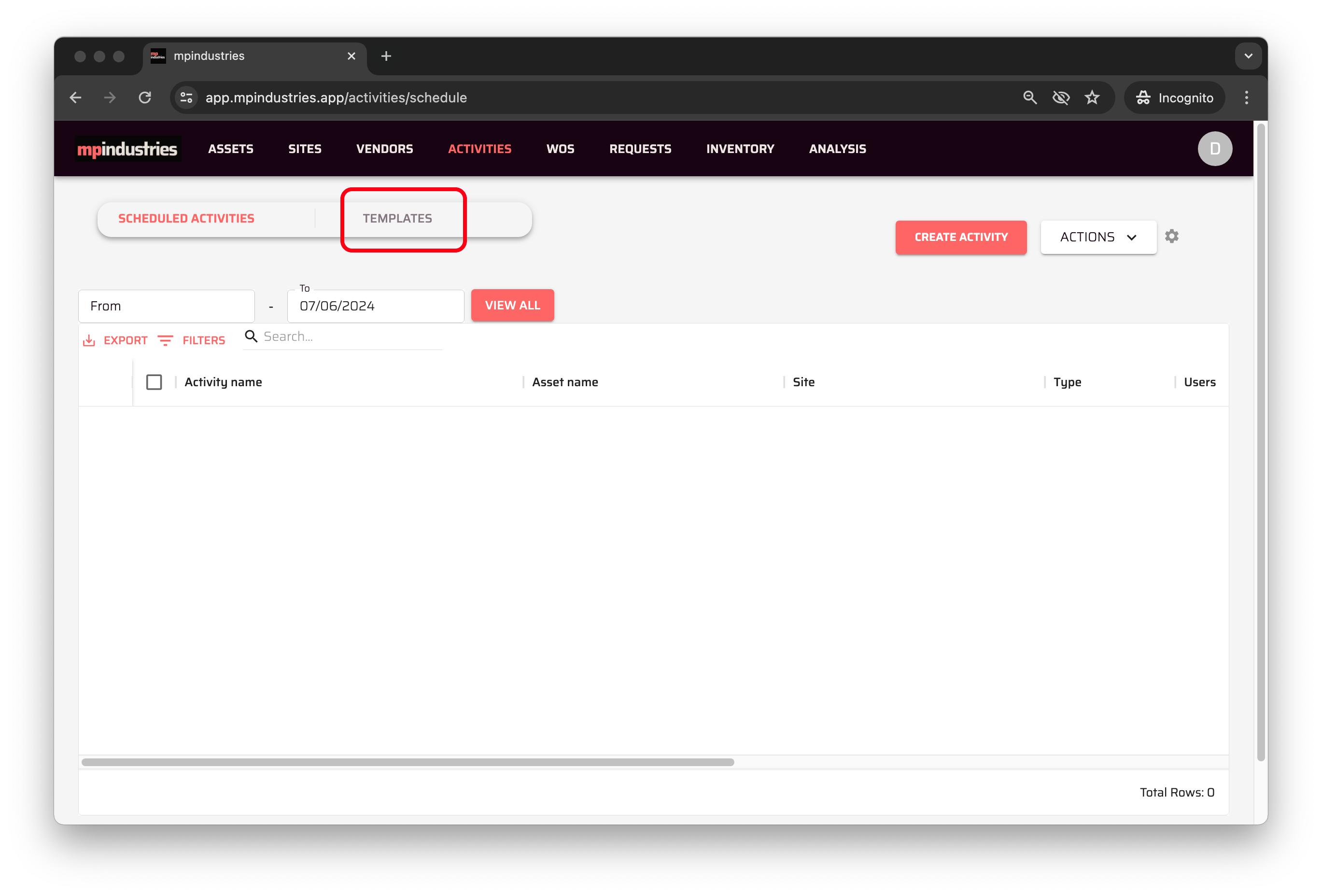Click the site information icon in address bar

(186, 98)
